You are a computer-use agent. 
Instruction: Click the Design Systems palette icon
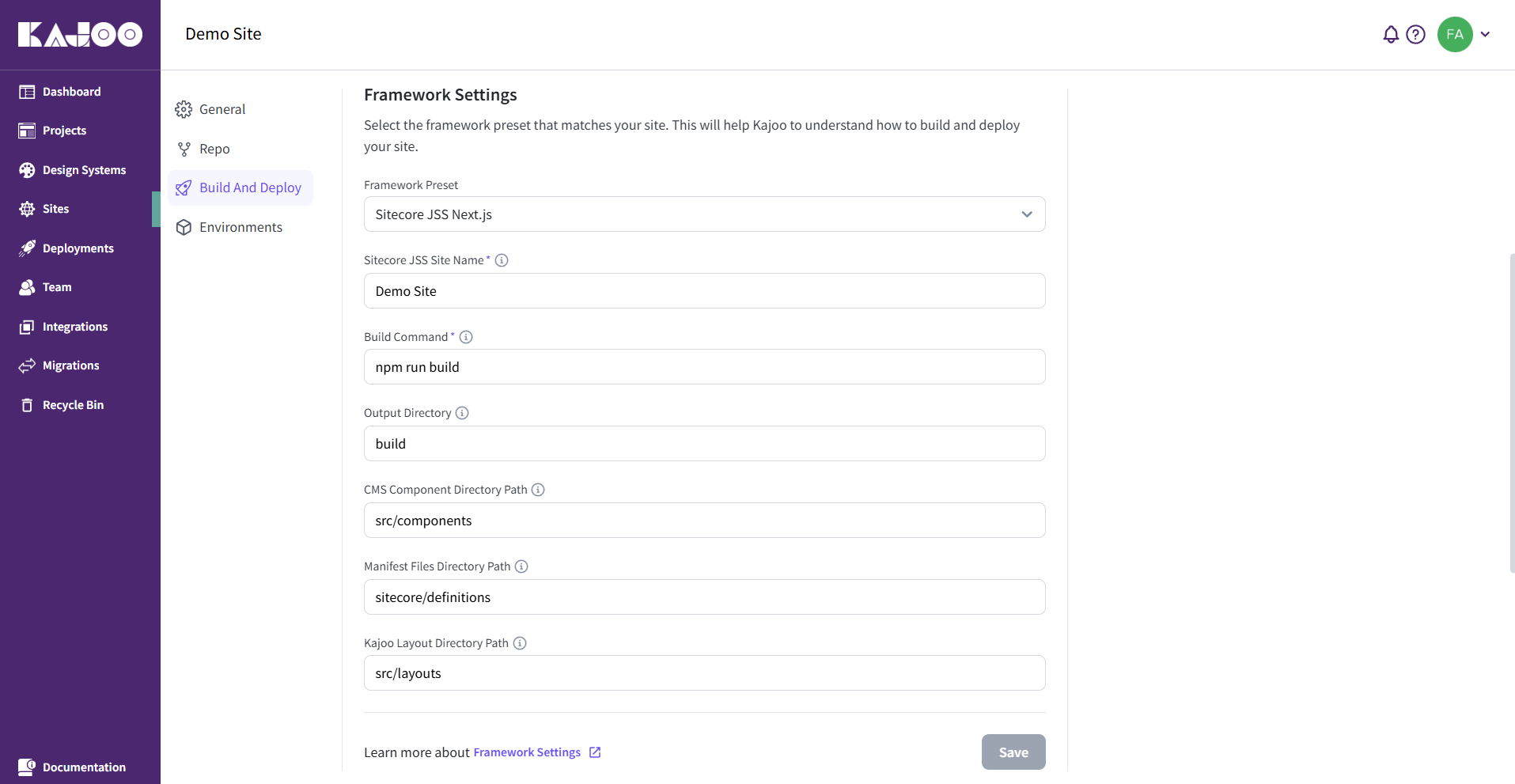tap(27, 170)
